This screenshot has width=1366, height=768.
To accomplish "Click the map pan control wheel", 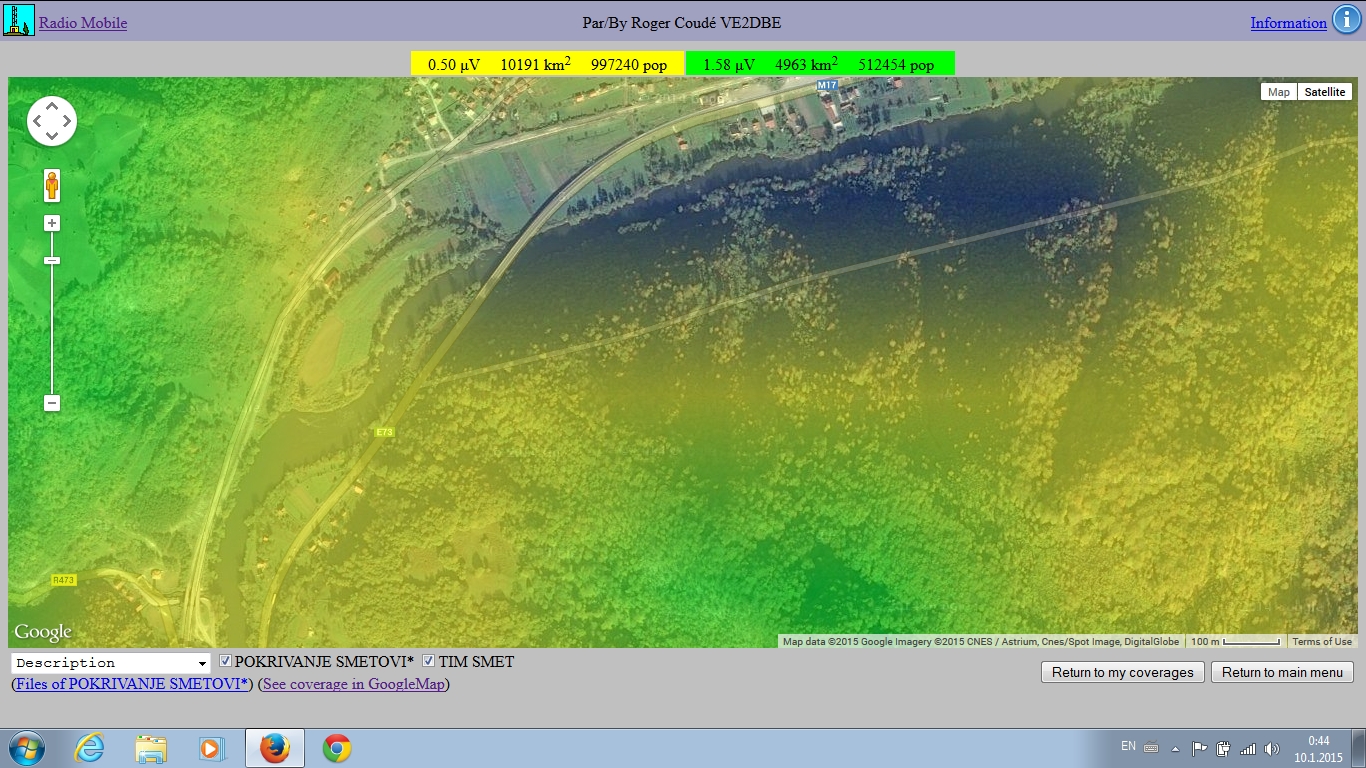I will [52, 122].
